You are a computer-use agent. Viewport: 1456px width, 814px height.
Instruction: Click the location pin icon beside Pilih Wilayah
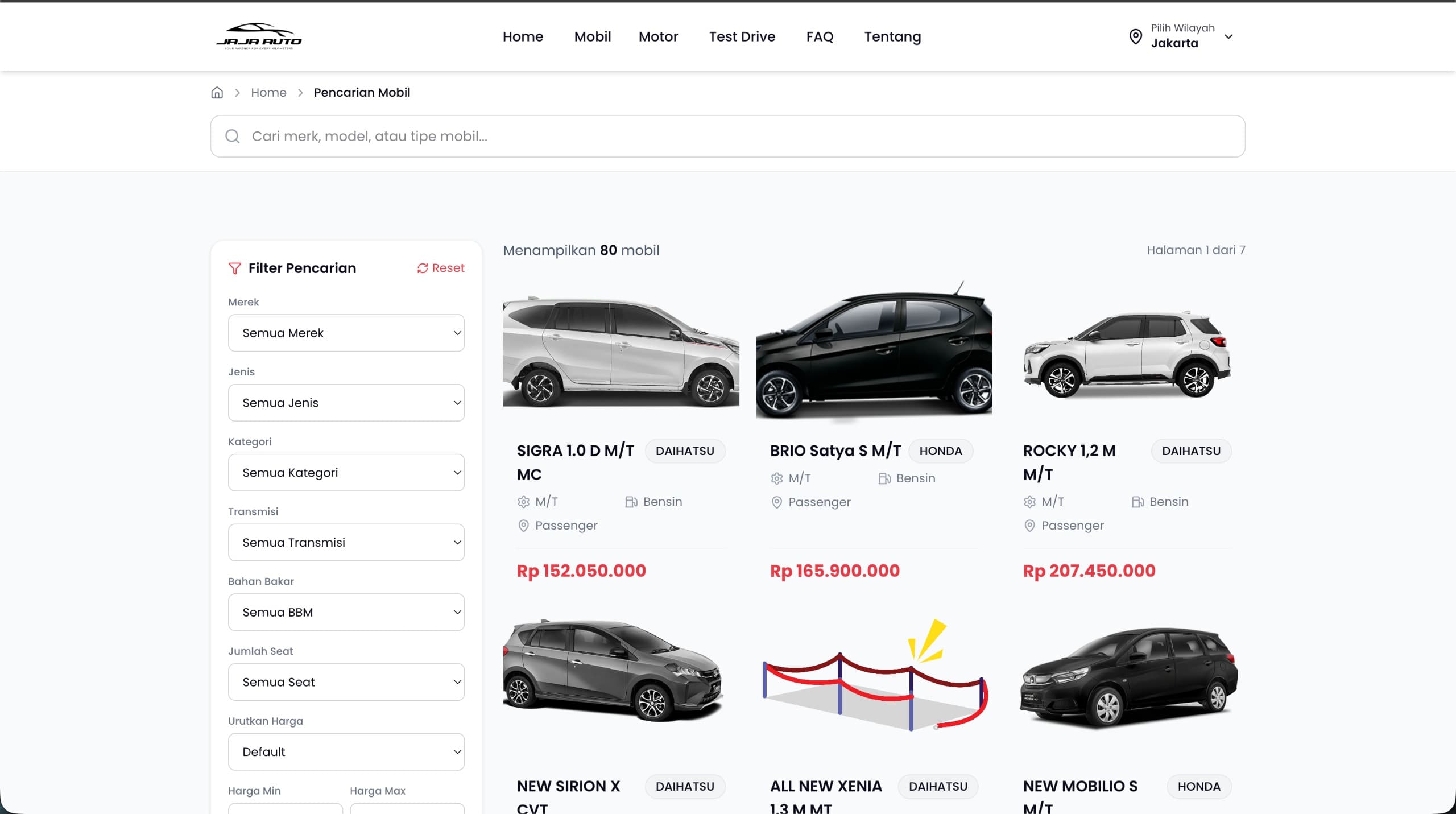pyautogui.click(x=1135, y=36)
